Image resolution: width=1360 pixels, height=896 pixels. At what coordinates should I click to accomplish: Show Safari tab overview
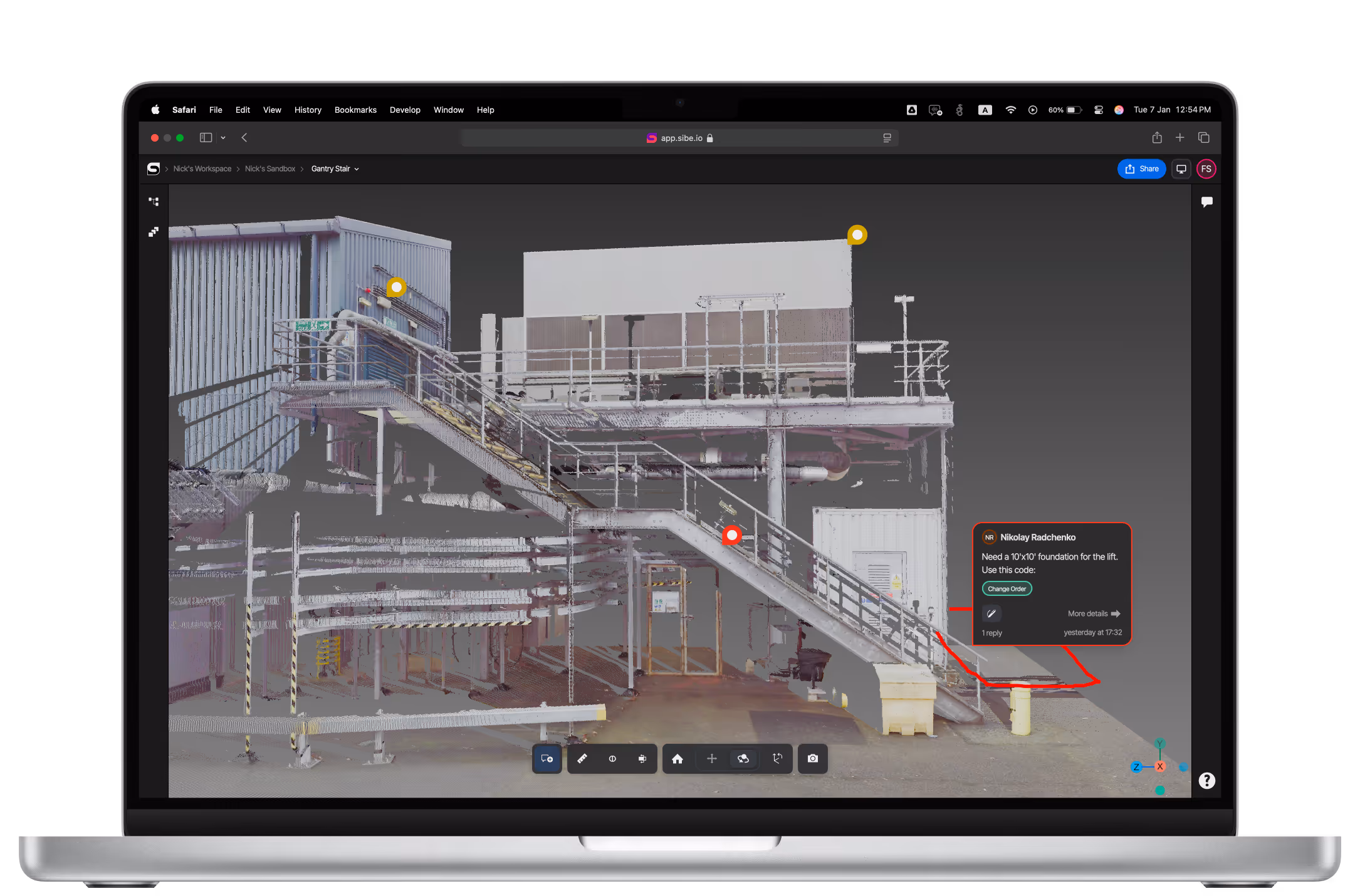[x=1203, y=138]
